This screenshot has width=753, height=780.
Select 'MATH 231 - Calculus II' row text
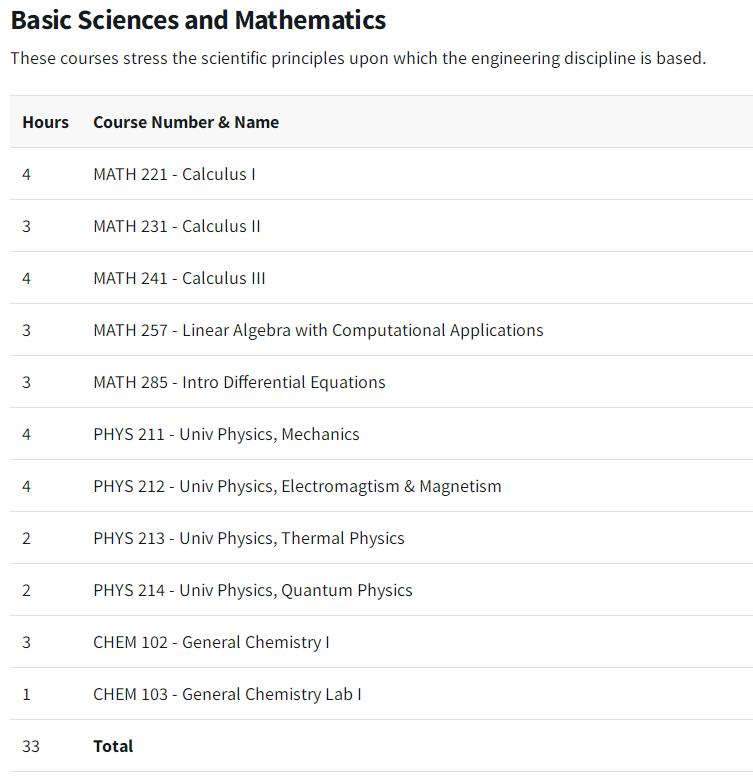pyautogui.click(x=177, y=226)
